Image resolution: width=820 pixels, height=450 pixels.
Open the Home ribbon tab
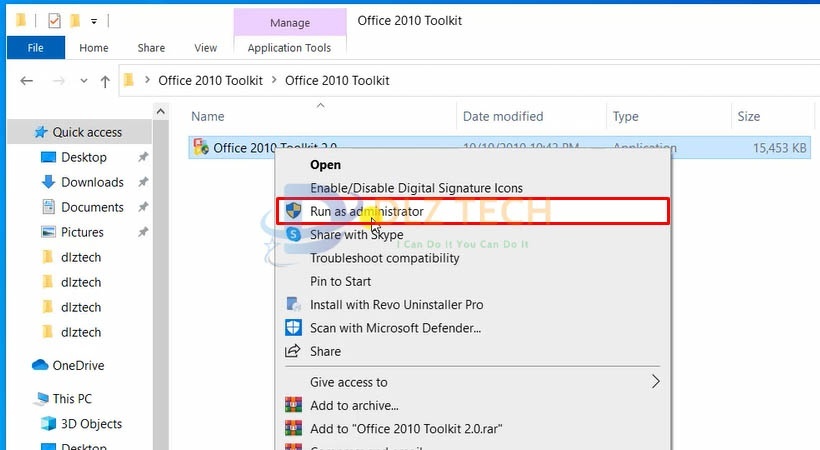94,48
